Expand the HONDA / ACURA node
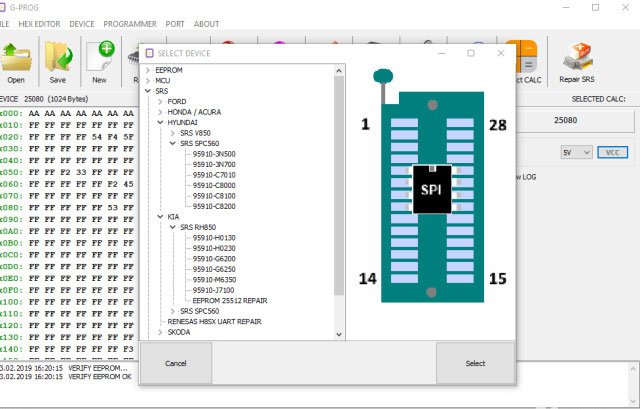The height and width of the screenshot is (409, 640). point(160,112)
